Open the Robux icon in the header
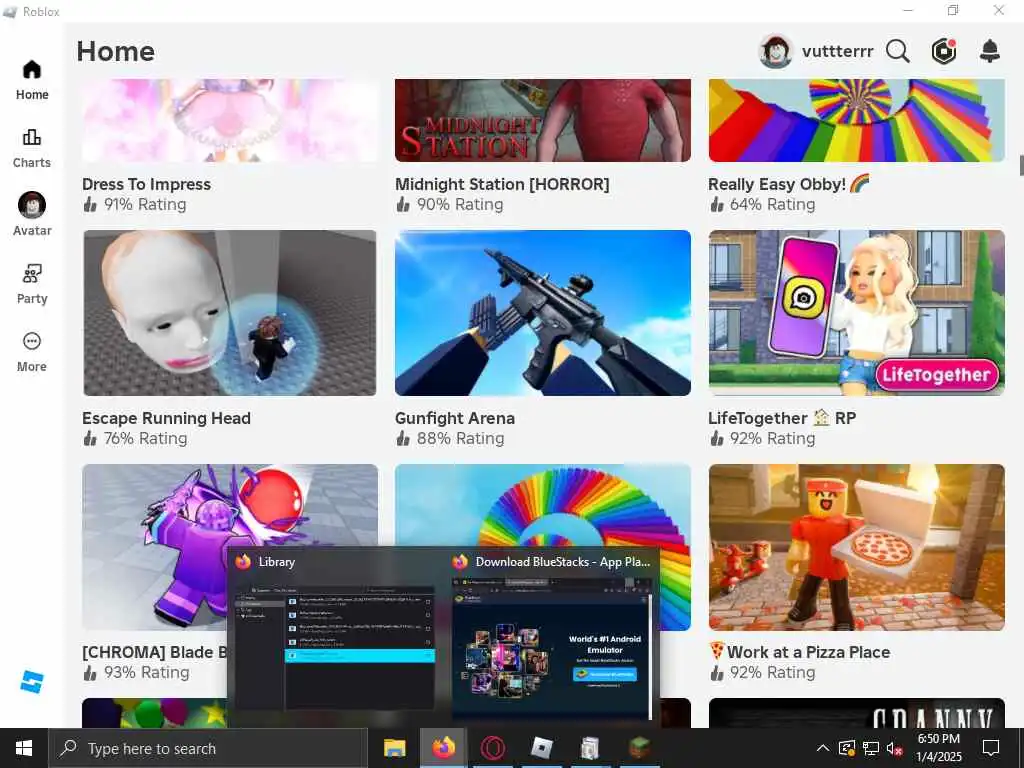The image size is (1024, 768). [x=944, y=51]
